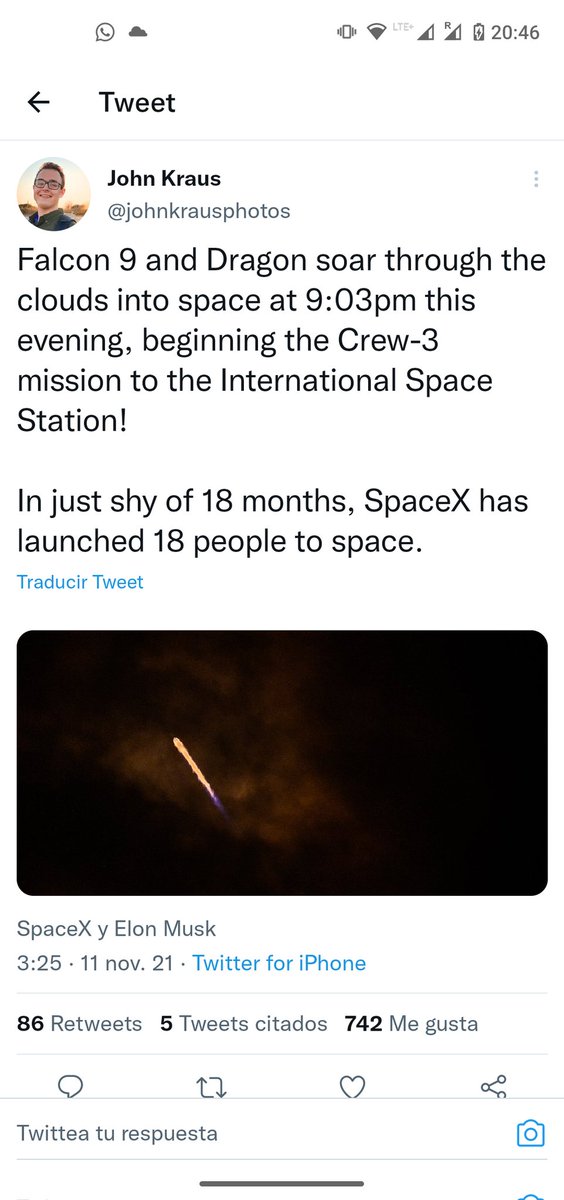The image size is (564, 1200).
Task: View the 742 Me gusta list
Action: tap(411, 1023)
